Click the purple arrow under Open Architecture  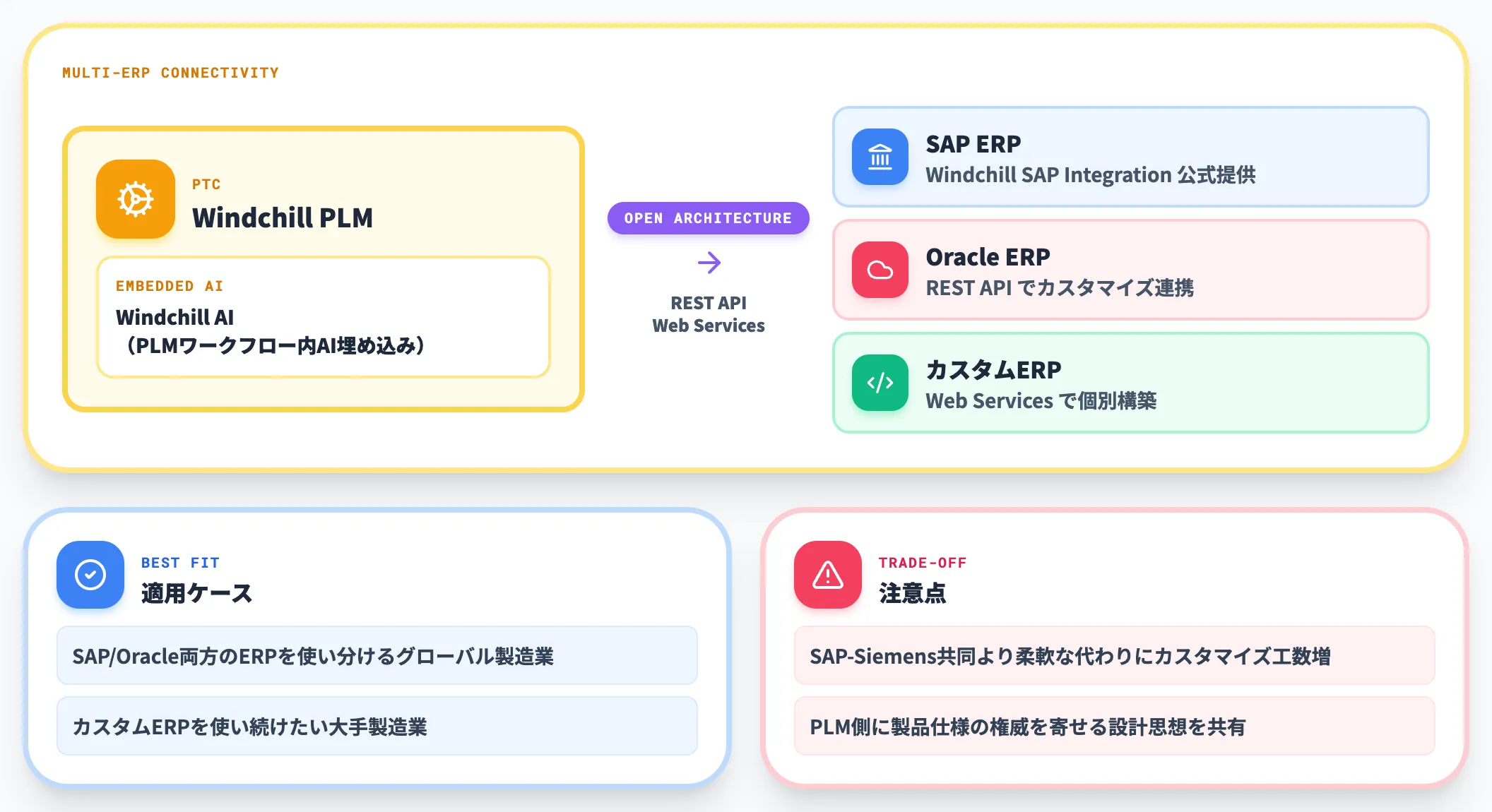coord(709,263)
